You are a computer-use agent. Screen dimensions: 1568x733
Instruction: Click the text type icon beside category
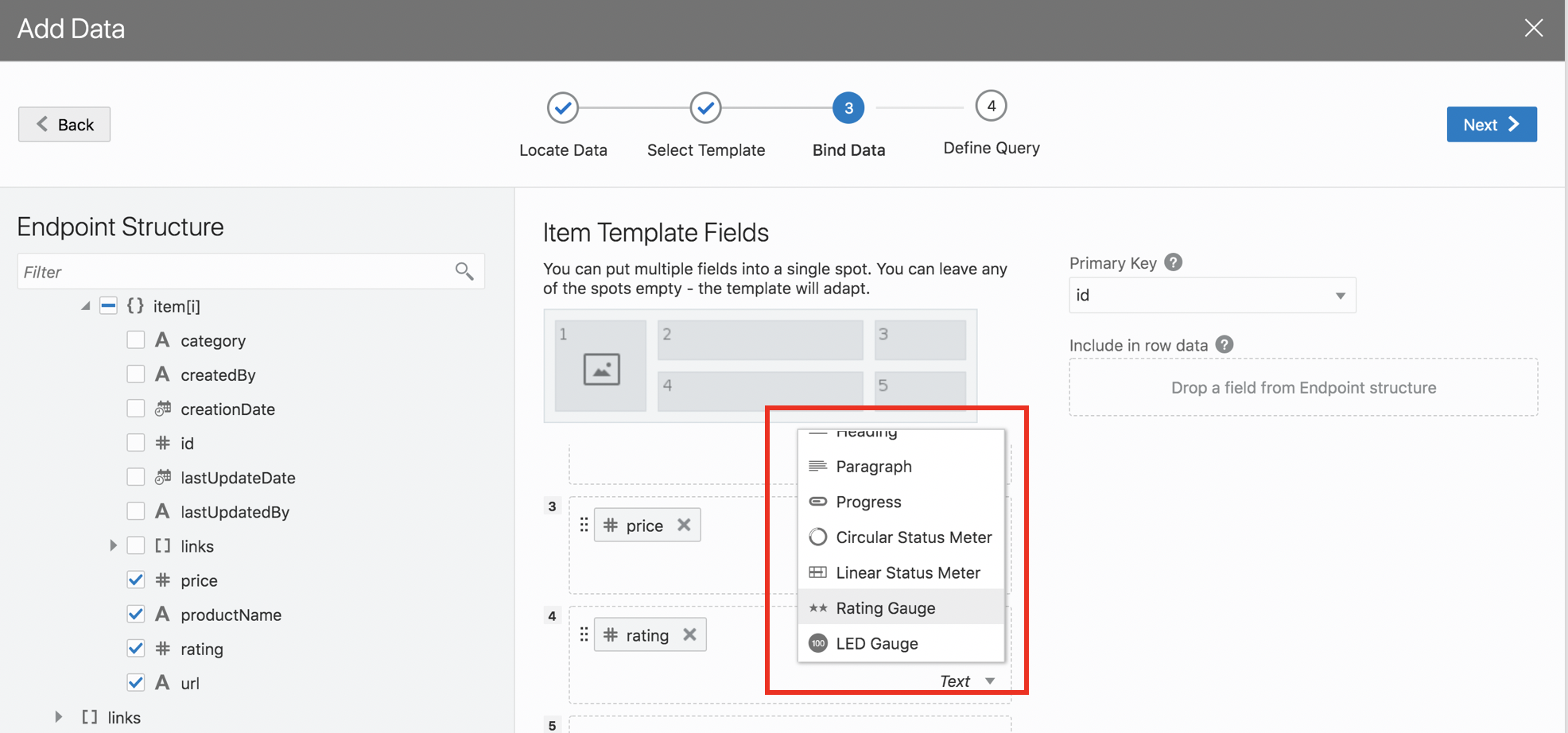(162, 340)
